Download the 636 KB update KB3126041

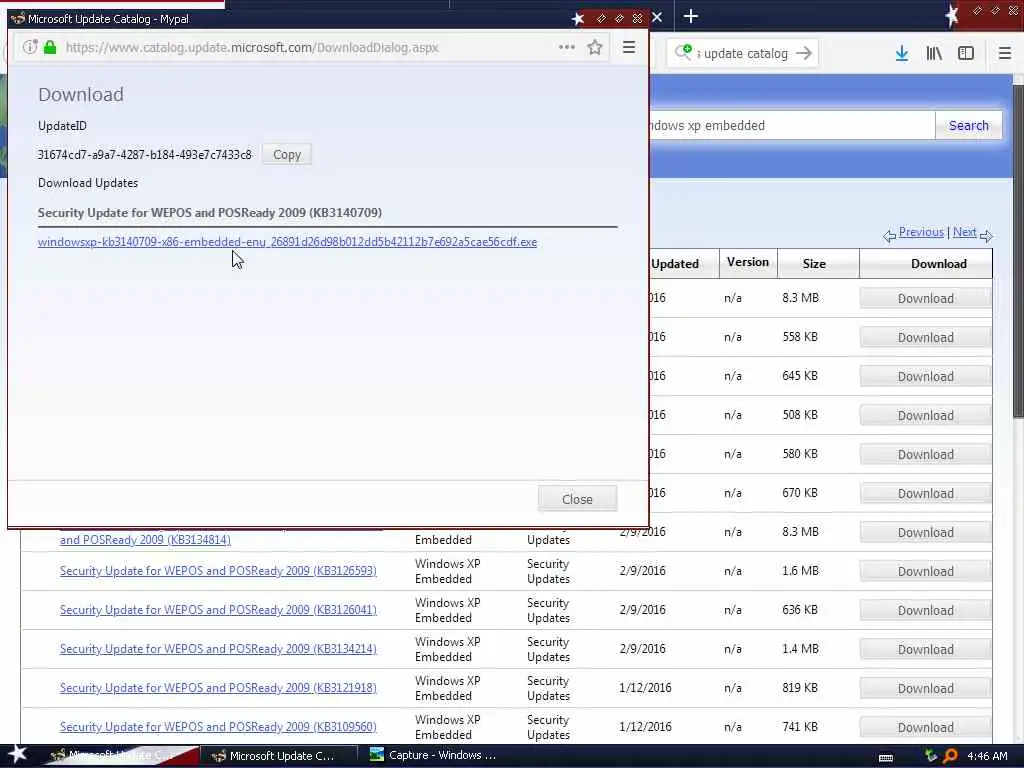click(925, 611)
